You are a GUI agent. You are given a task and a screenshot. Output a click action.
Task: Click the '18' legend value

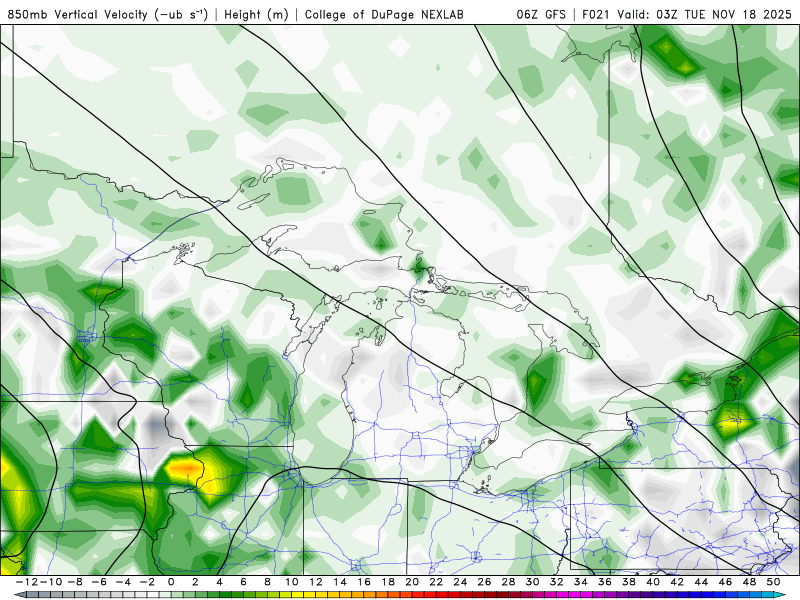[388, 582]
